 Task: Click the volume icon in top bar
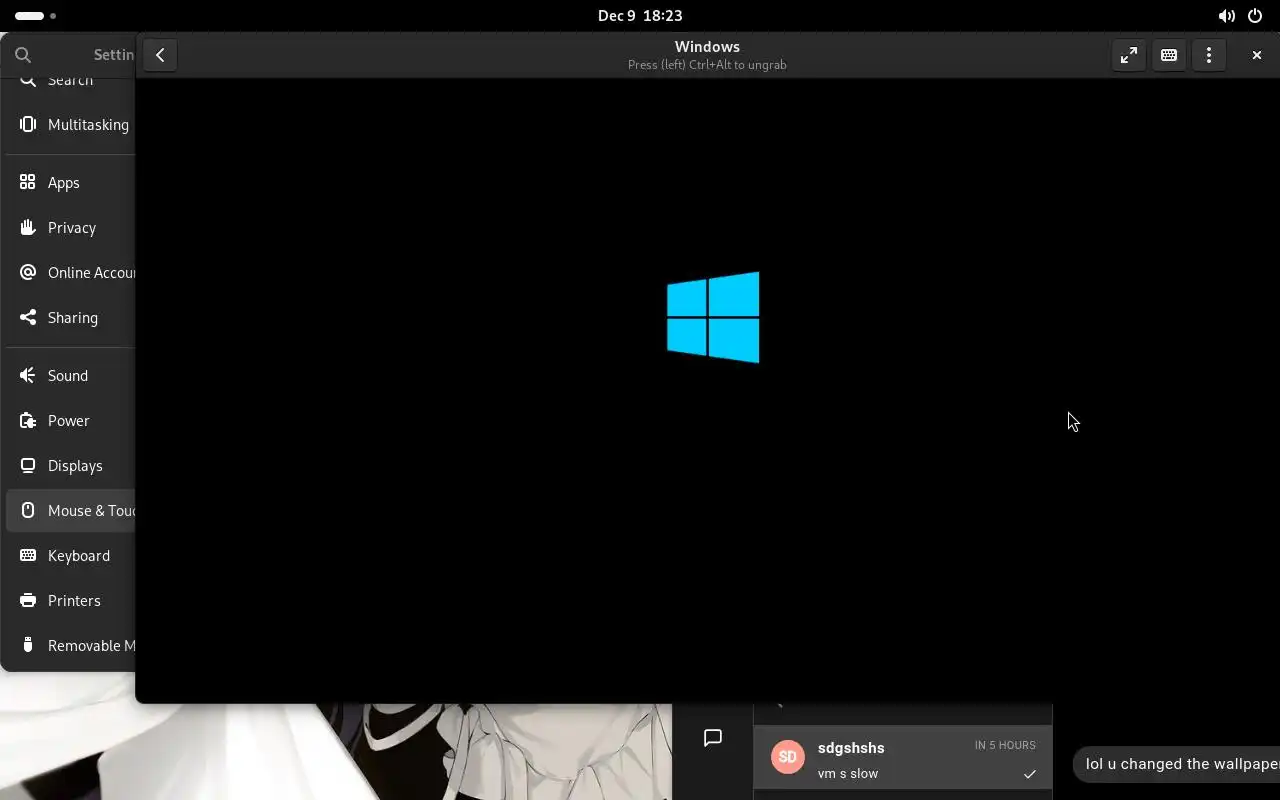(1226, 16)
